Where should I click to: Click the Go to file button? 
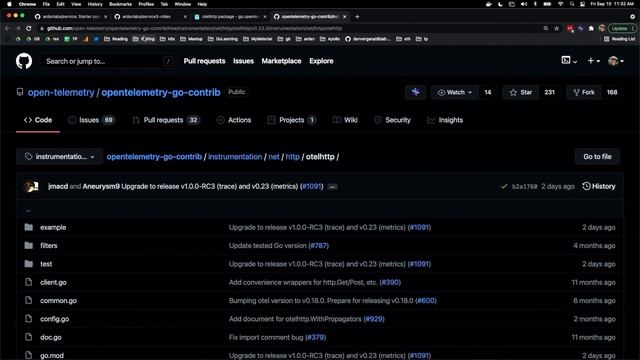click(597, 157)
